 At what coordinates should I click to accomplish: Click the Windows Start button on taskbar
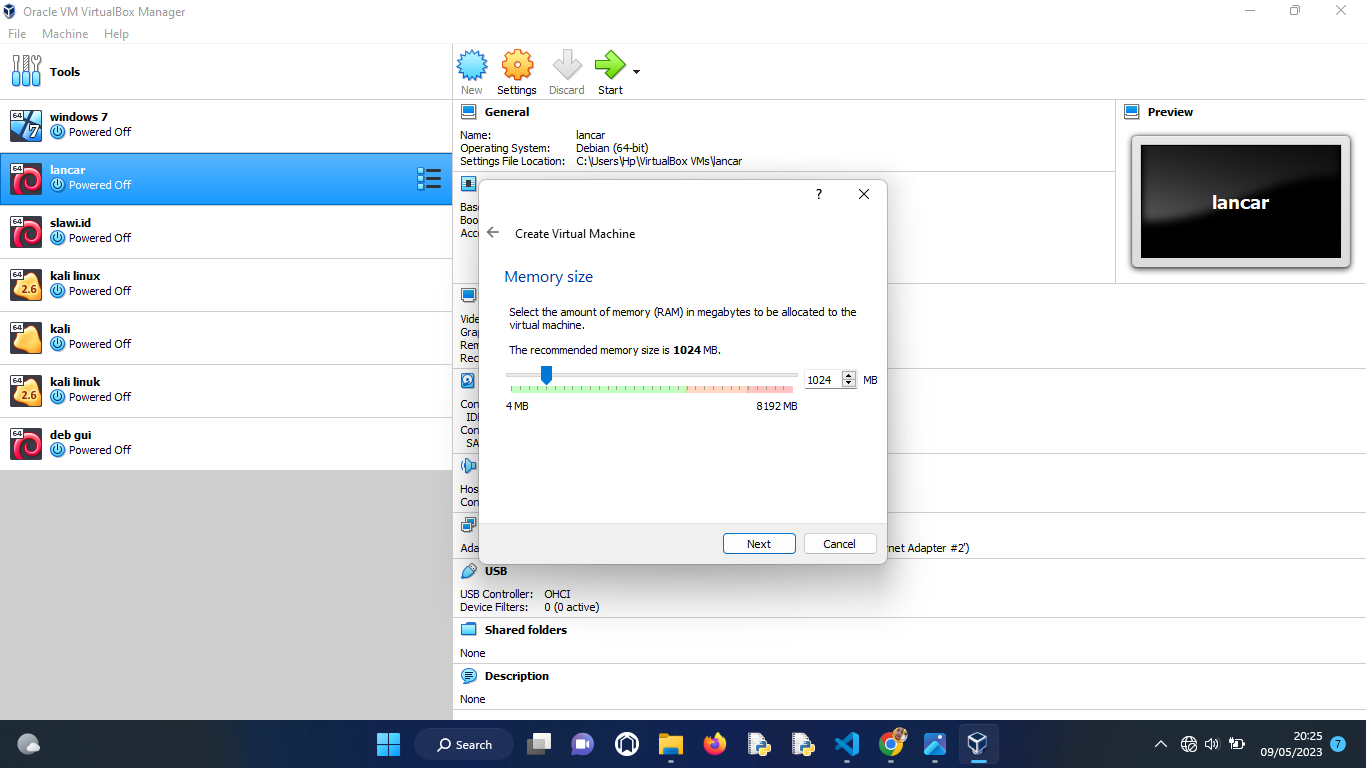[x=388, y=744]
